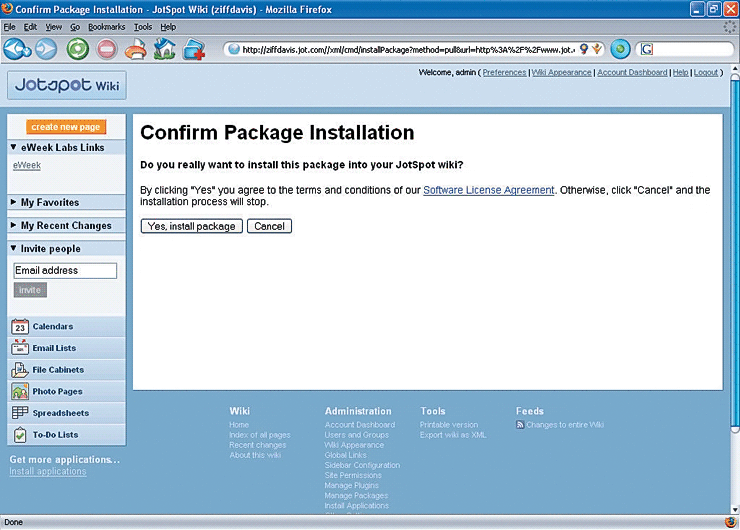This screenshot has width=740, height=530.
Task: Open Preferences link in header
Action: click(x=504, y=72)
